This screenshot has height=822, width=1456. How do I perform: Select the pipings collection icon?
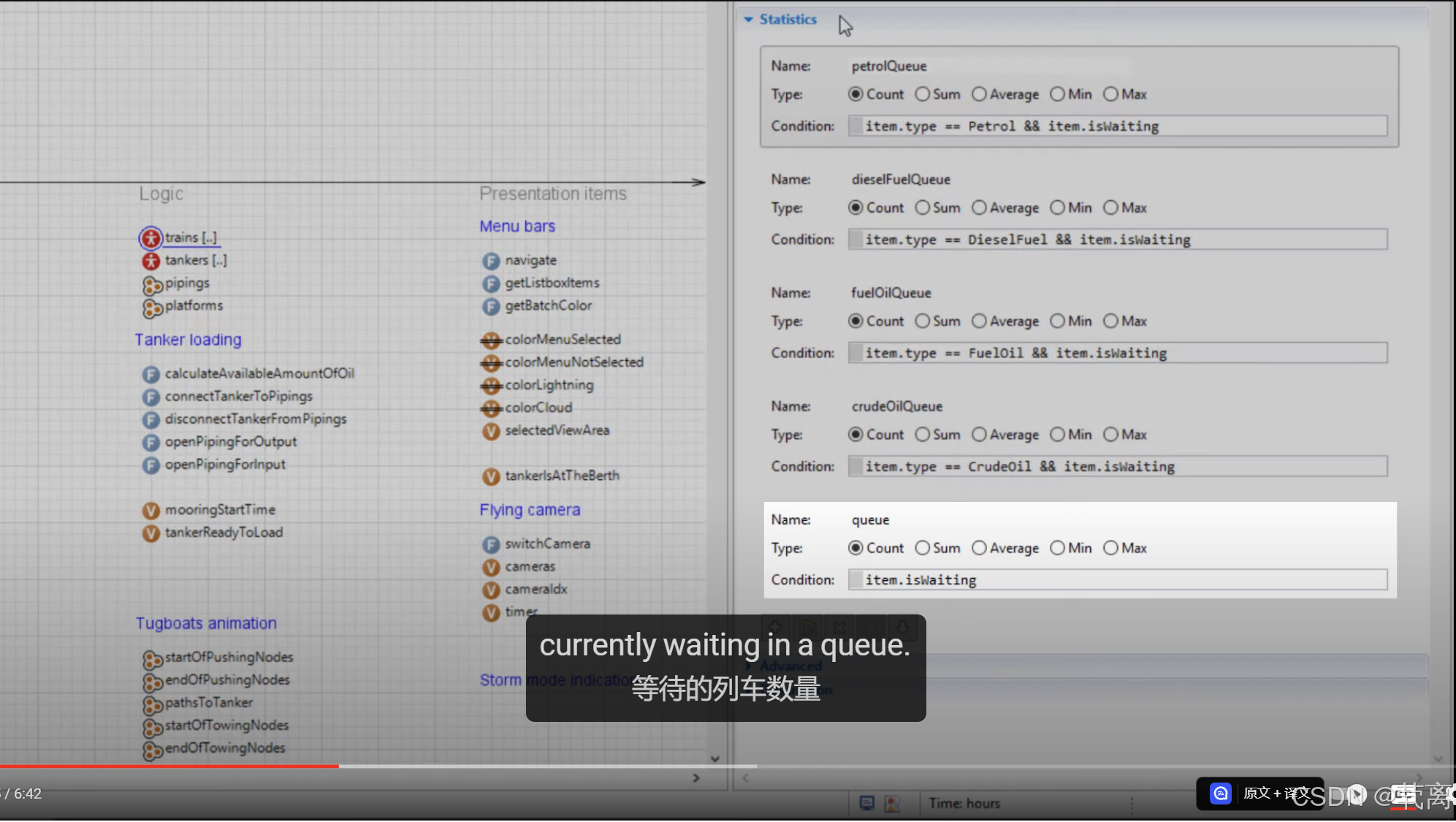(151, 284)
